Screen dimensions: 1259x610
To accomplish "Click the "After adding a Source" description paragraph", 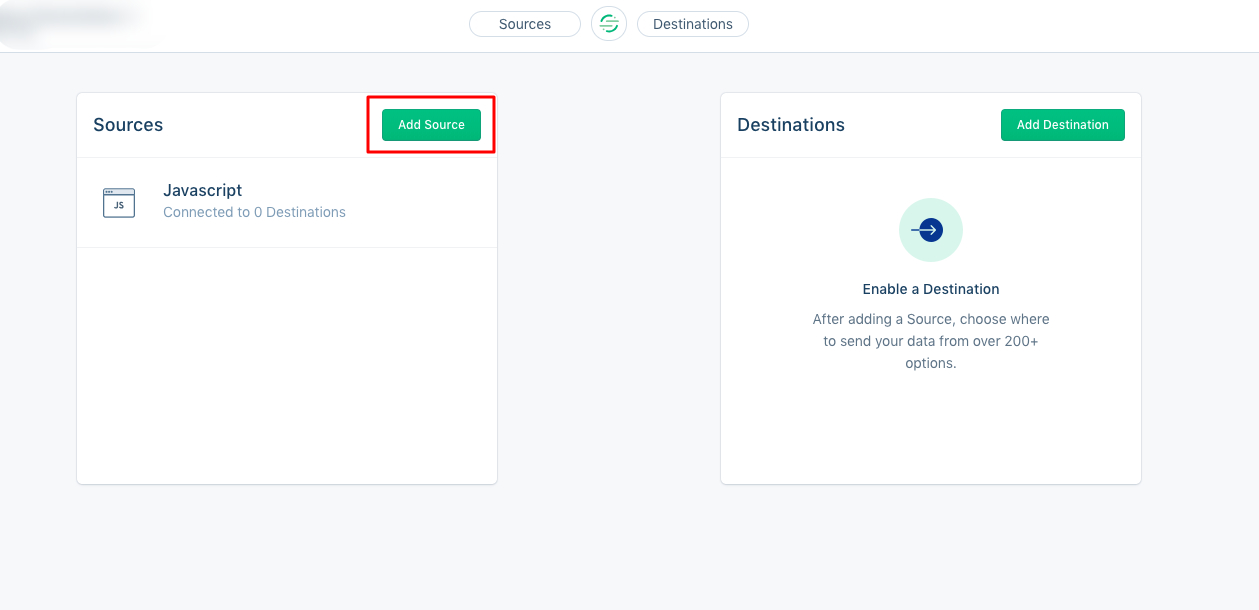I will 930,341.
